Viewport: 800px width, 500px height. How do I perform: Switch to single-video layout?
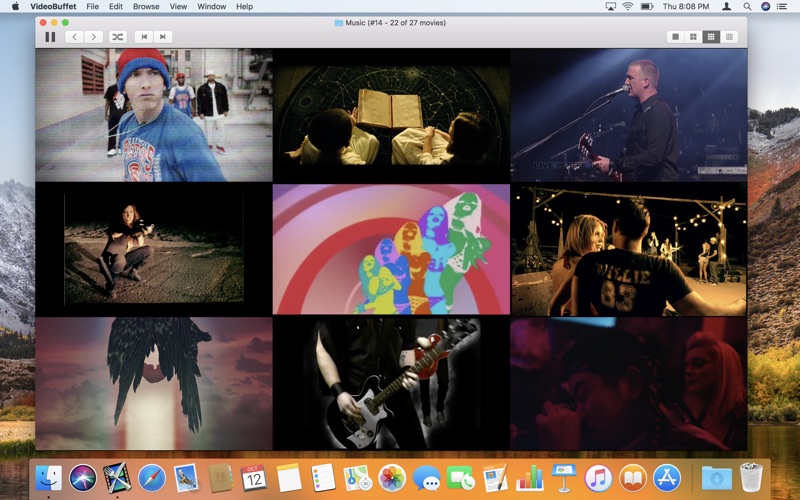[676, 37]
